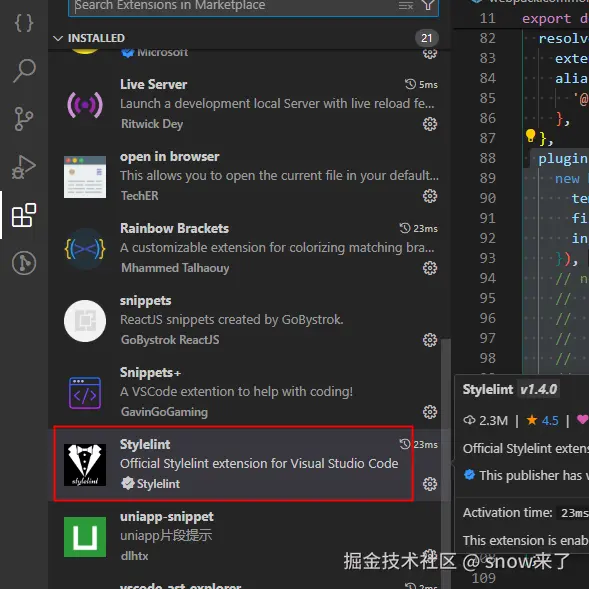Select the Stylelint extension title
Image resolution: width=589 pixels, height=589 pixels.
[x=145, y=444]
